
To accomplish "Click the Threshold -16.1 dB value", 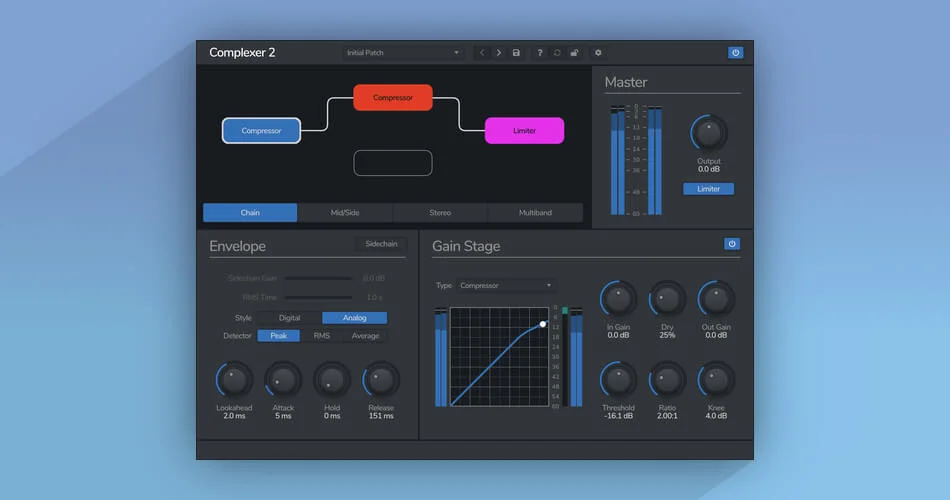I will pyautogui.click(x=618, y=416).
